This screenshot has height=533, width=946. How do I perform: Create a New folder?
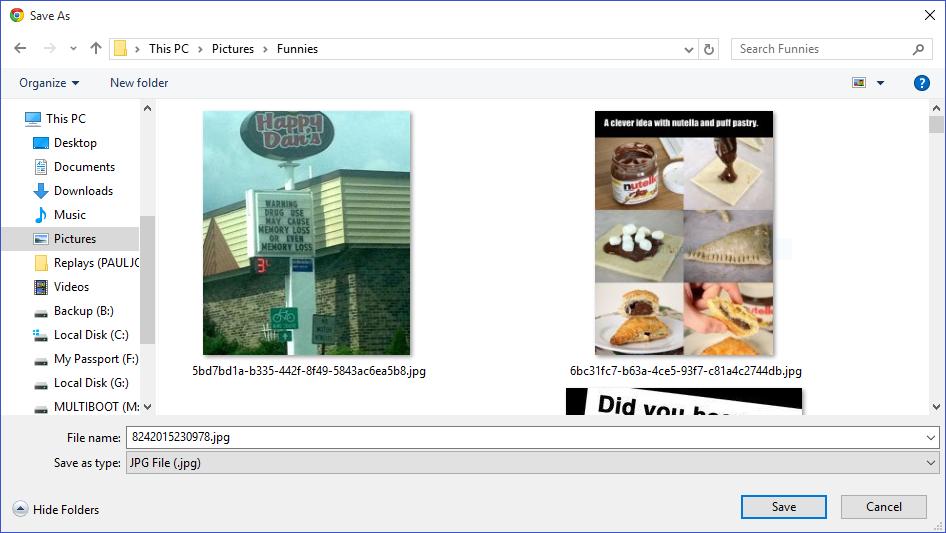point(139,83)
